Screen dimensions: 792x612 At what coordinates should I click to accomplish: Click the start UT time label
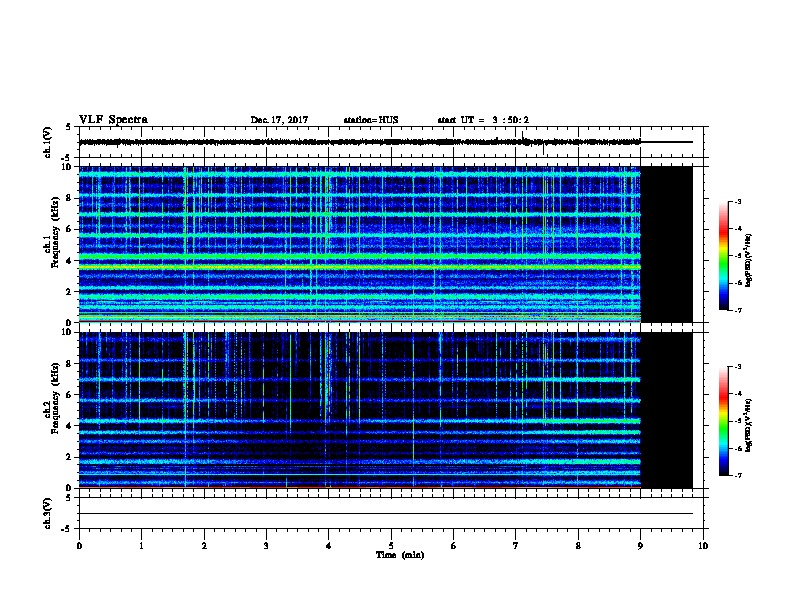tap(483, 120)
